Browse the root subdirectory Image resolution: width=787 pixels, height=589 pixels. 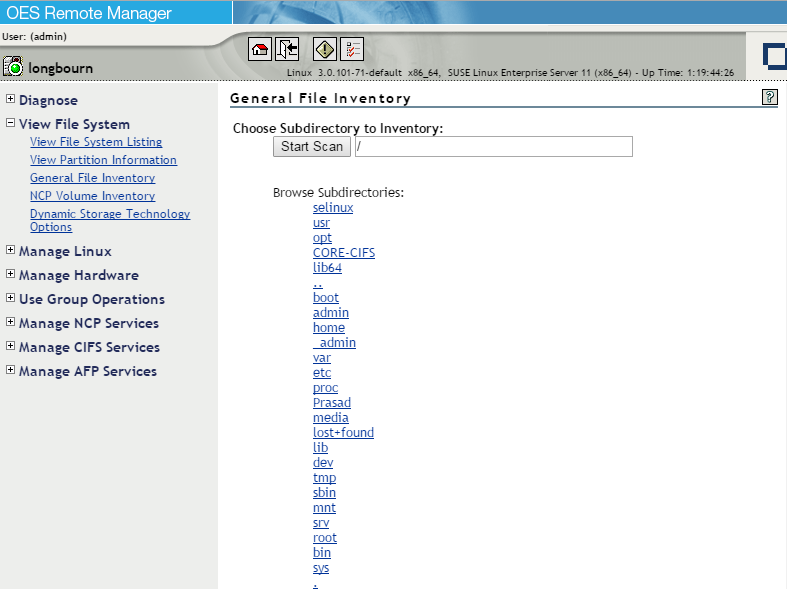[325, 538]
